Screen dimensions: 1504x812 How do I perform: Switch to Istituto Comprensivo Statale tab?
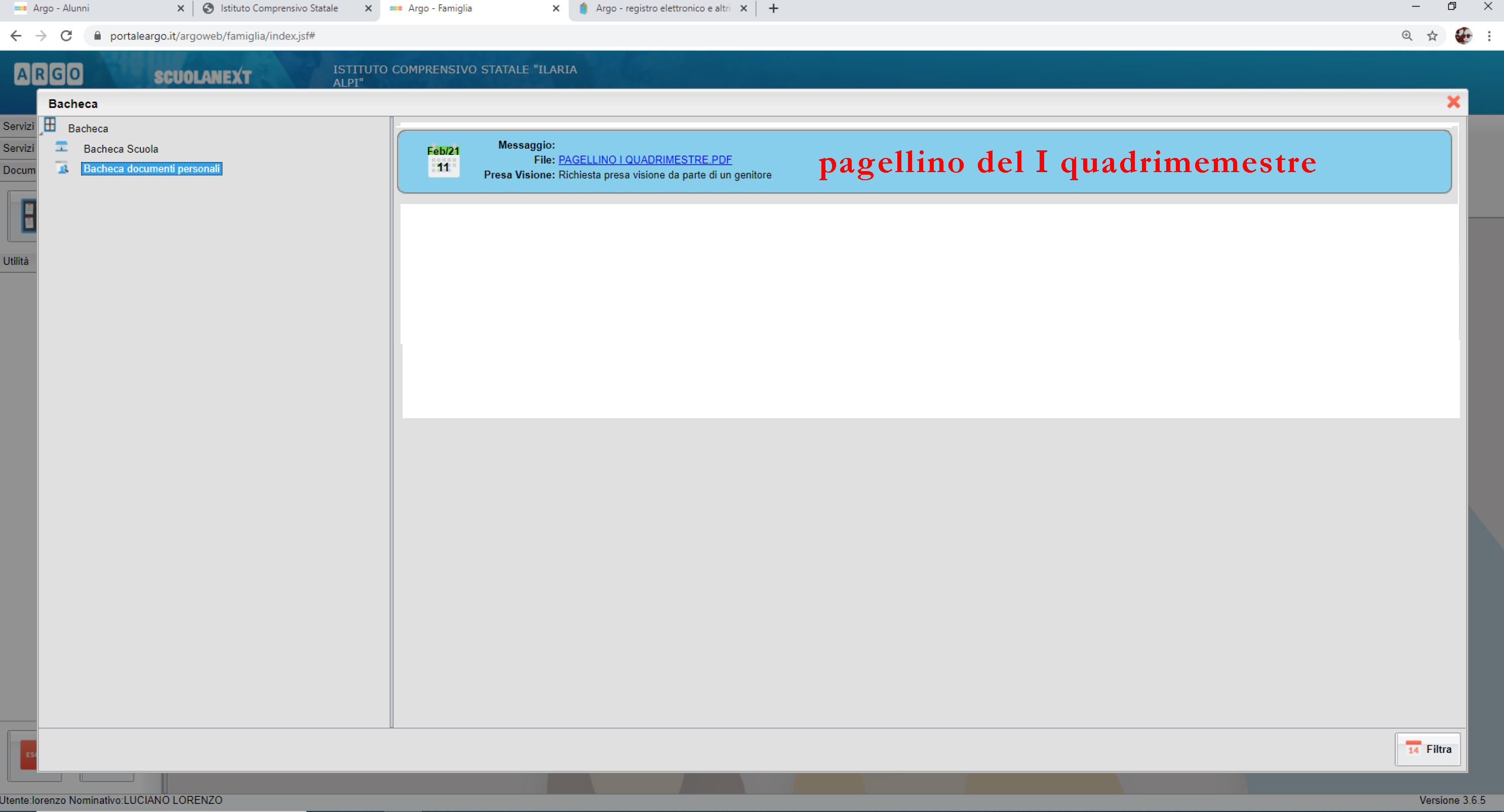[279, 8]
